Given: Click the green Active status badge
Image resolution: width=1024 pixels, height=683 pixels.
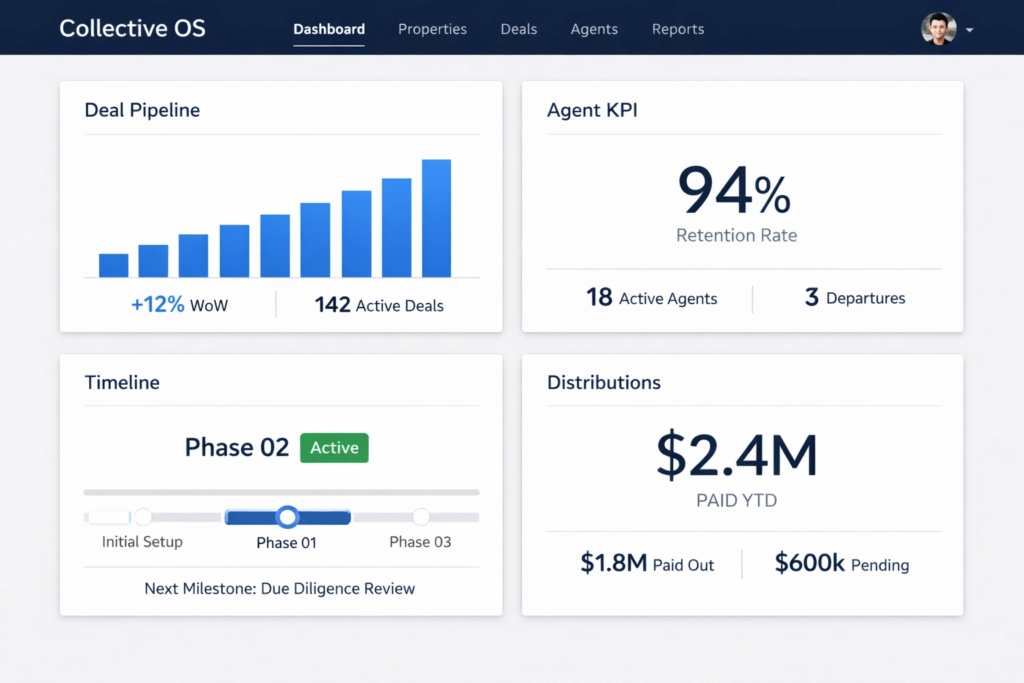Looking at the screenshot, I should point(334,448).
